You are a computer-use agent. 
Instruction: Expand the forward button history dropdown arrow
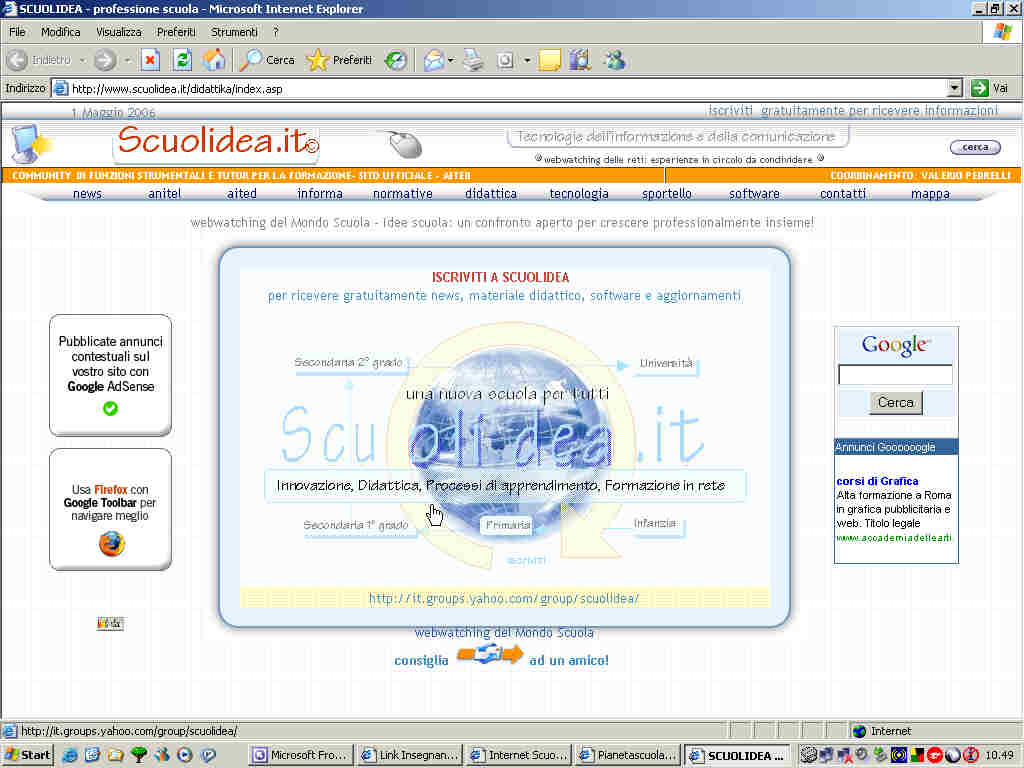click(x=127, y=60)
